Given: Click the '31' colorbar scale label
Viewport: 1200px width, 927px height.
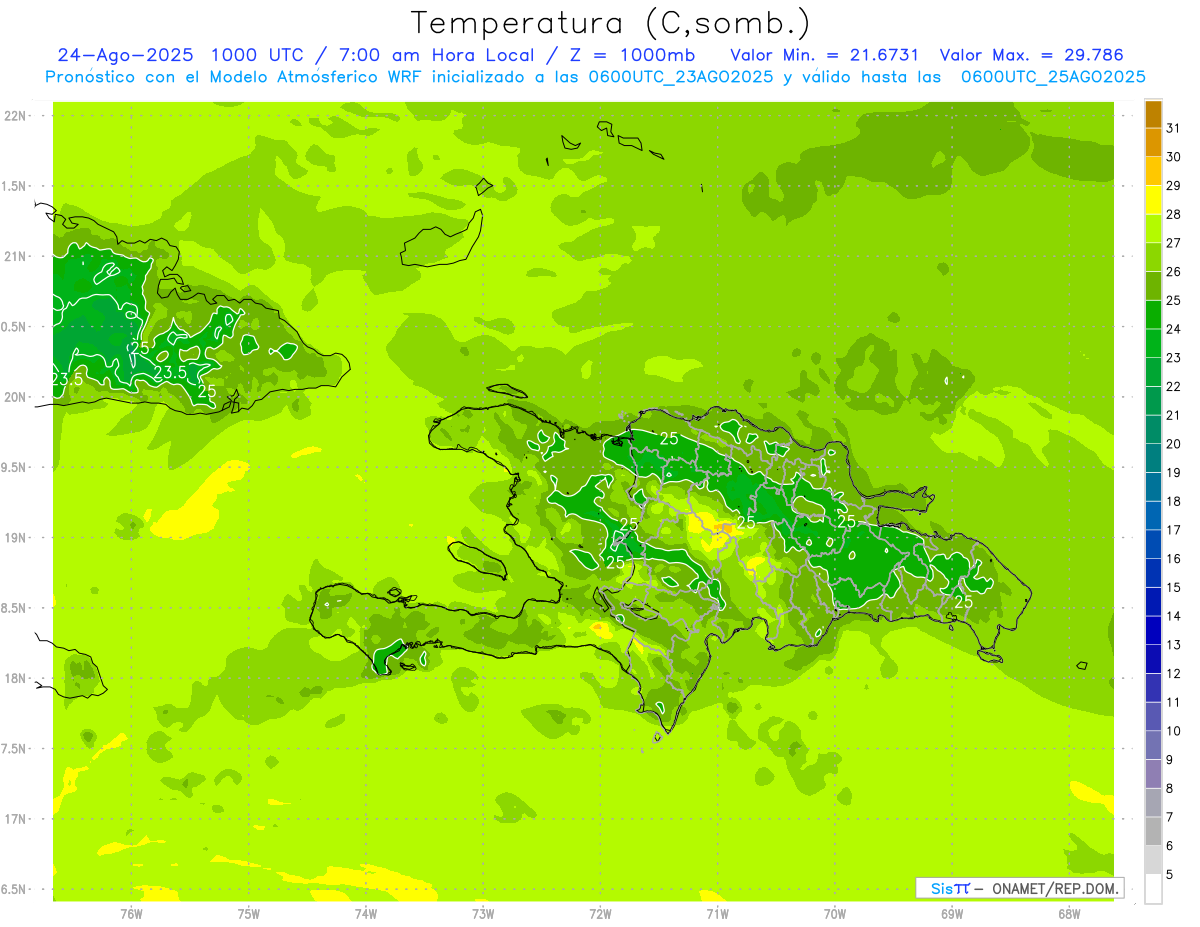Looking at the screenshot, I should pos(1174,128).
